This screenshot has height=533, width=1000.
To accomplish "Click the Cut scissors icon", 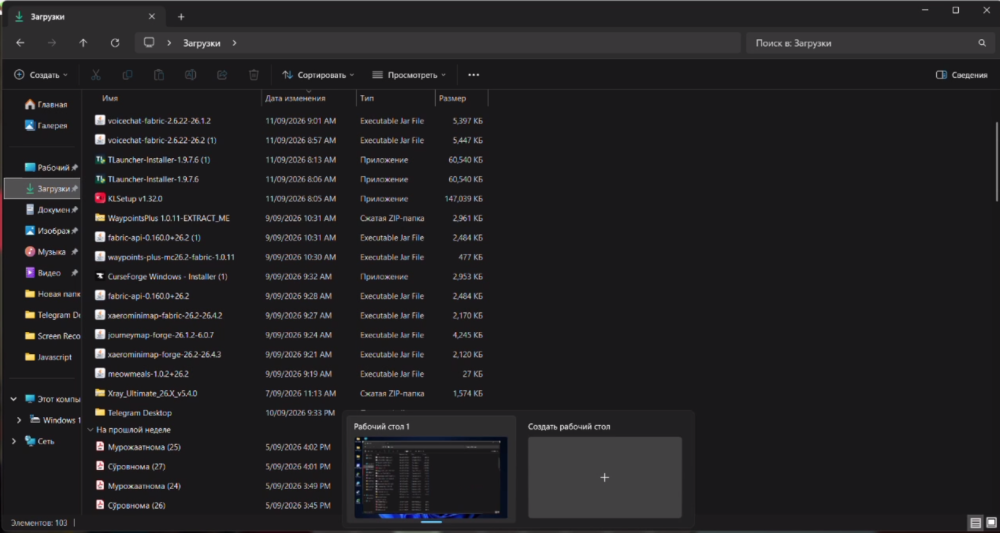I will click(x=96, y=75).
